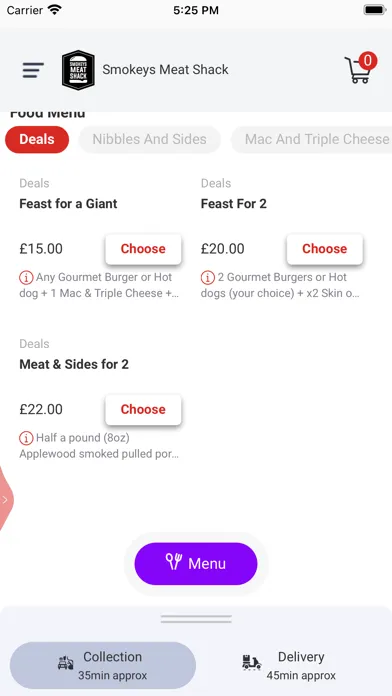Choose the Meat & Sides for 2 deal

tap(143, 409)
